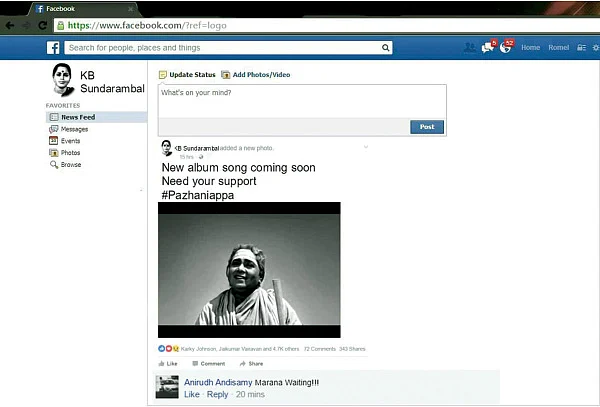Open Romel profile in top bar
This screenshot has height=407, width=600.
tap(559, 47)
